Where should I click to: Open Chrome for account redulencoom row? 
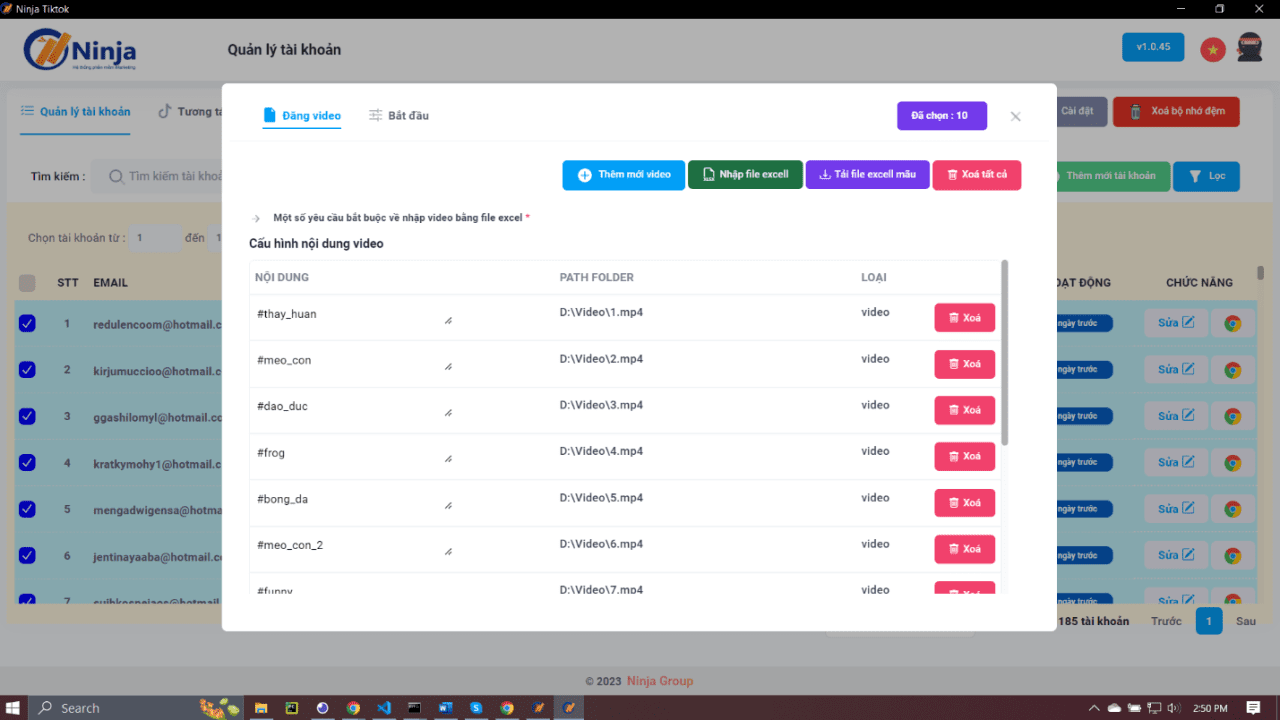click(x=1233, y=323)
